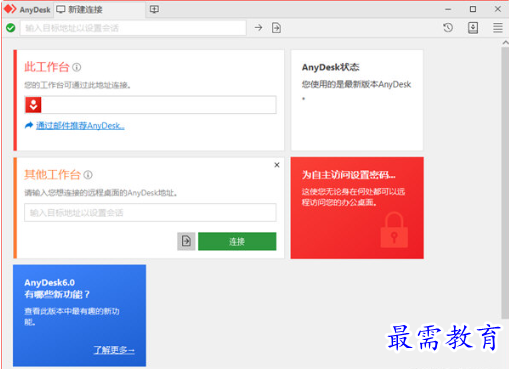Open the hamburger main menu
This screenshot has height=369, width=509.
tap(498, 28)
